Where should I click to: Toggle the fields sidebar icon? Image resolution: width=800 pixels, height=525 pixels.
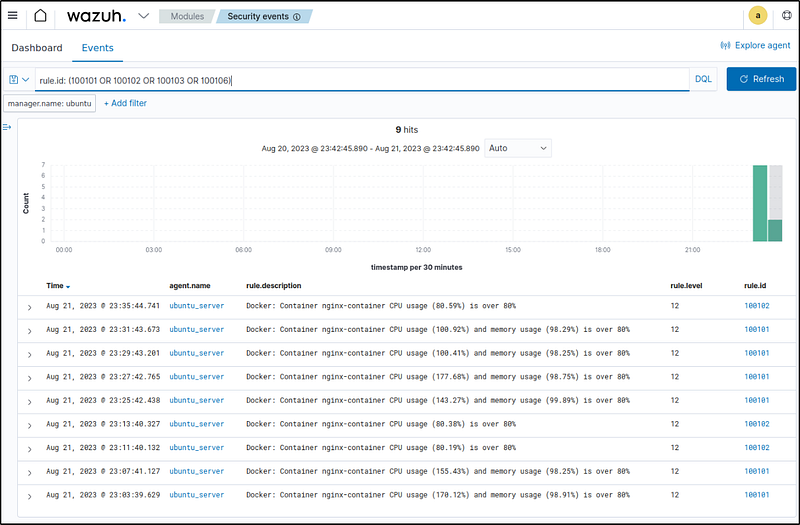tap(8, 127)
